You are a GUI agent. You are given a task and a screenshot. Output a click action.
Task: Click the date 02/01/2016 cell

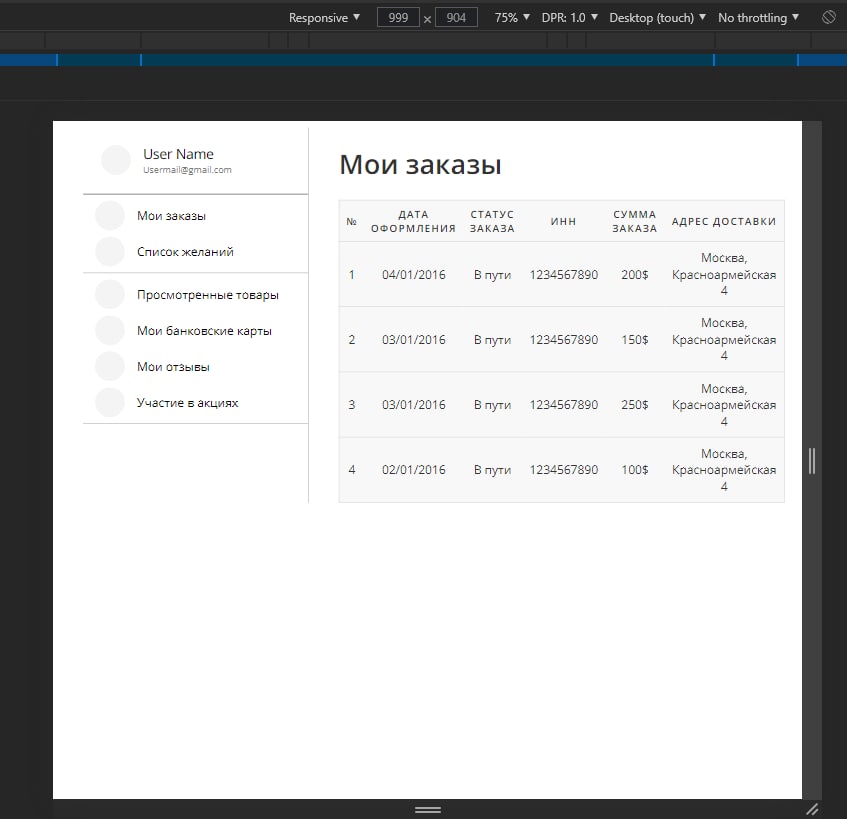414,469
